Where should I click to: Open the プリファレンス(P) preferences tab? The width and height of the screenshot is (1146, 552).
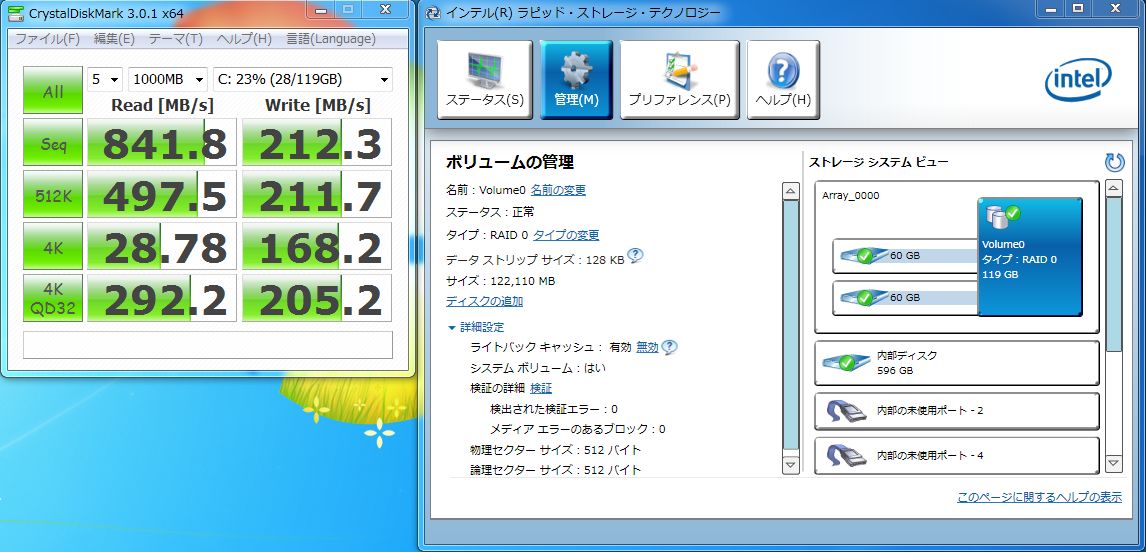(x=680, y=80)
